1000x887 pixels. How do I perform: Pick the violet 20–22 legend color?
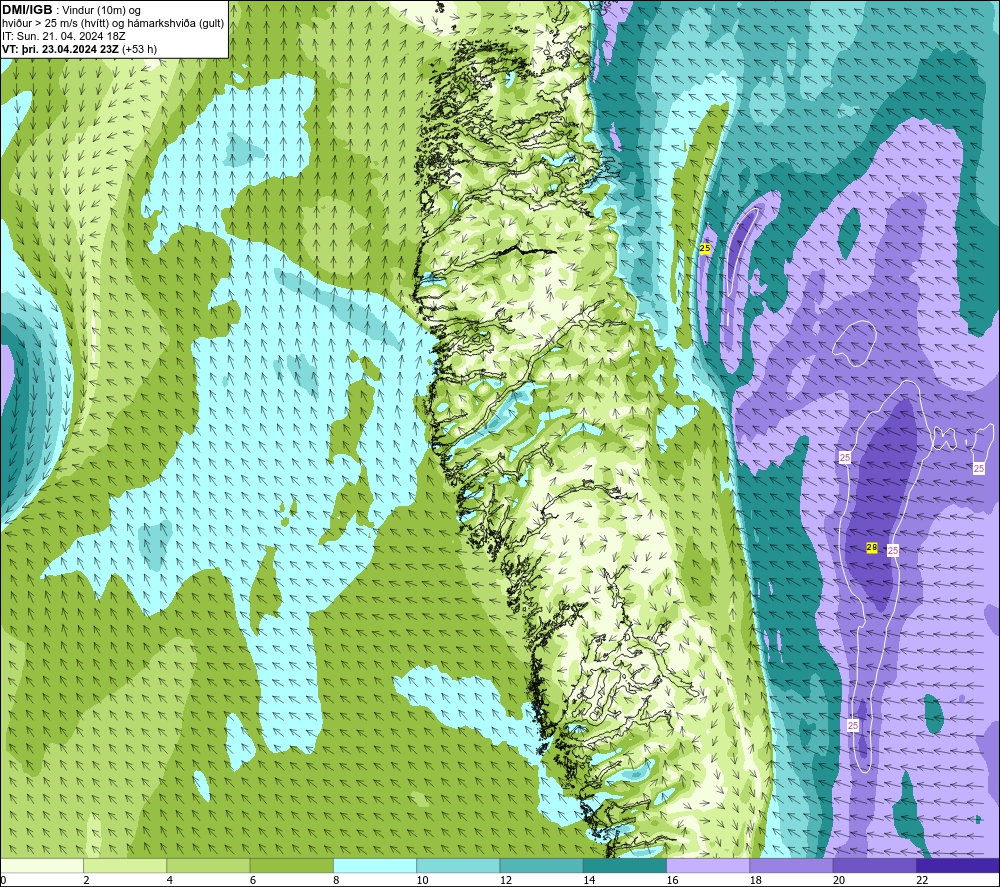(874, 865)
